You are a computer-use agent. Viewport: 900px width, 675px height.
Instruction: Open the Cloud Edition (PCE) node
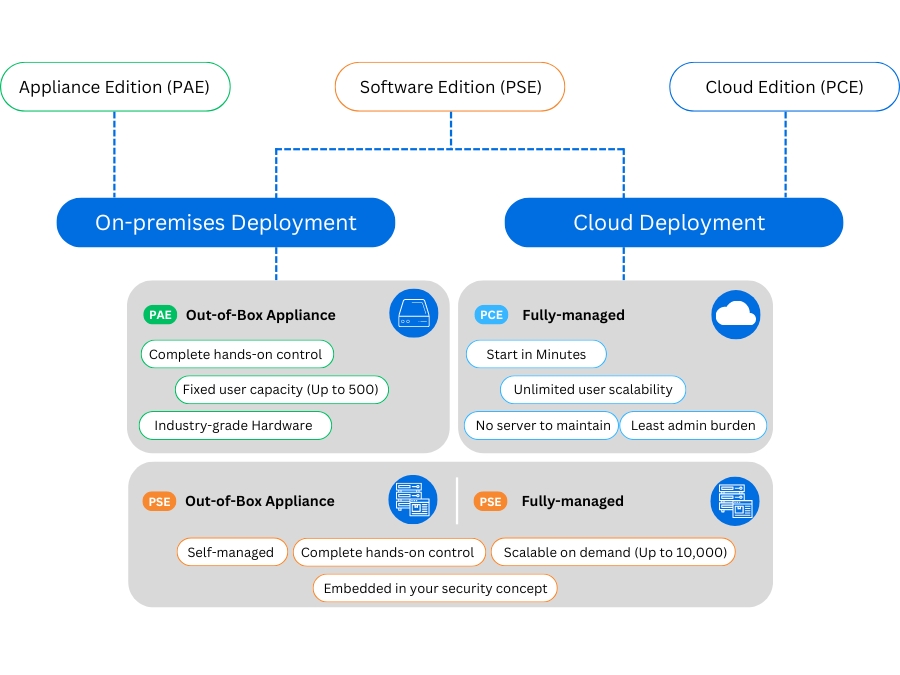(784, 86)
